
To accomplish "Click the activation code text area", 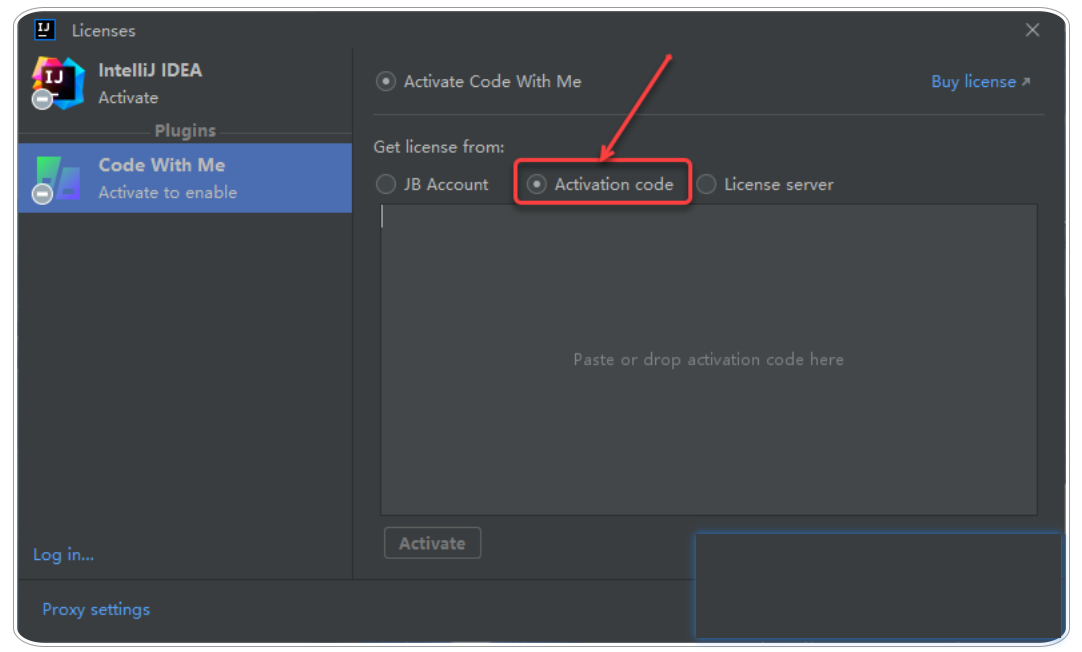I will (x=708, y=359).
